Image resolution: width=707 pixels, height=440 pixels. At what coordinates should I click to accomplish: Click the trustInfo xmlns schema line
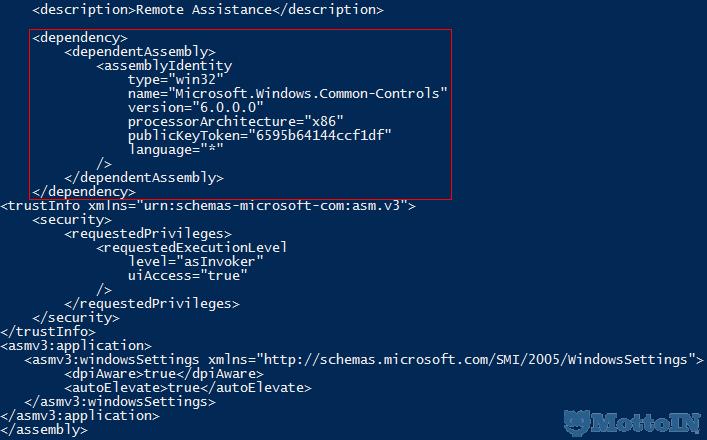[208, 205]
